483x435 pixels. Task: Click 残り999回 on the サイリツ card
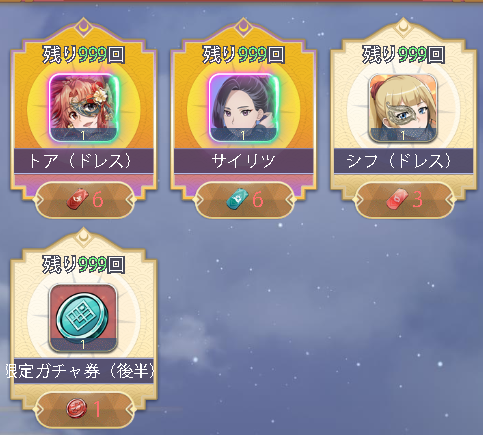(244, 54)
